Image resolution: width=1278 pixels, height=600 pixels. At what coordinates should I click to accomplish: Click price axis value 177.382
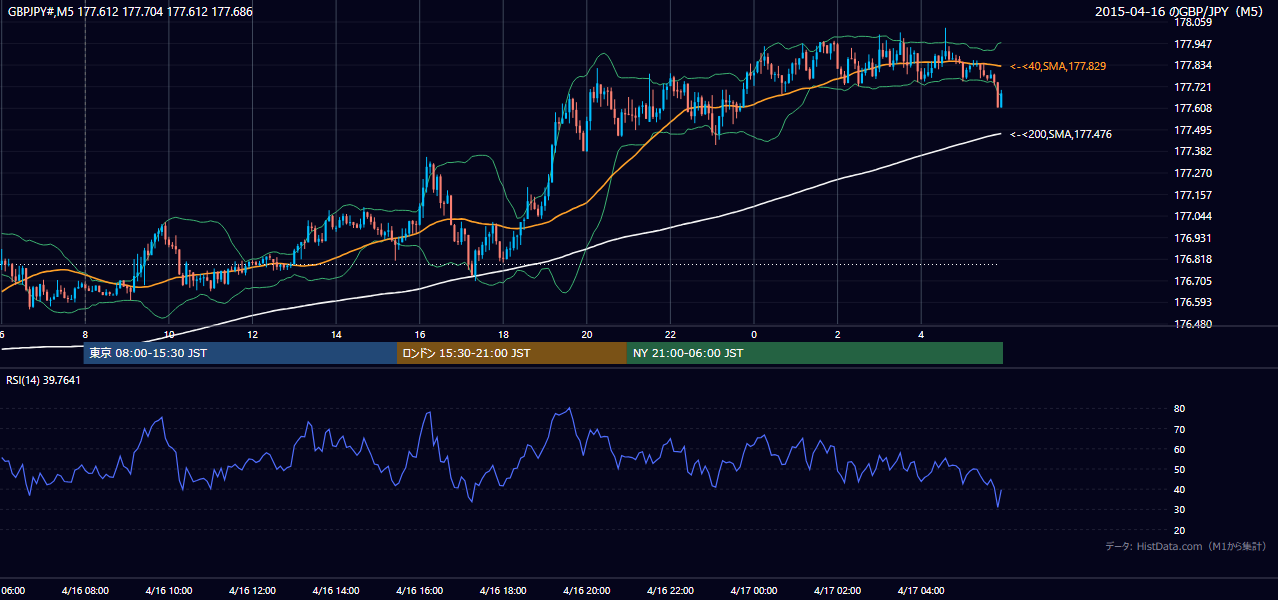tap(1193, 151)
